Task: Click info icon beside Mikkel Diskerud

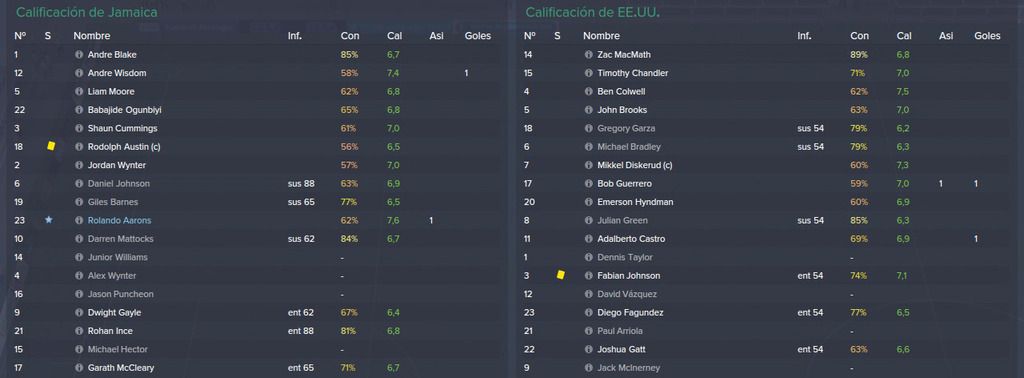Action: pyautogui.click(x=588, y=165)
